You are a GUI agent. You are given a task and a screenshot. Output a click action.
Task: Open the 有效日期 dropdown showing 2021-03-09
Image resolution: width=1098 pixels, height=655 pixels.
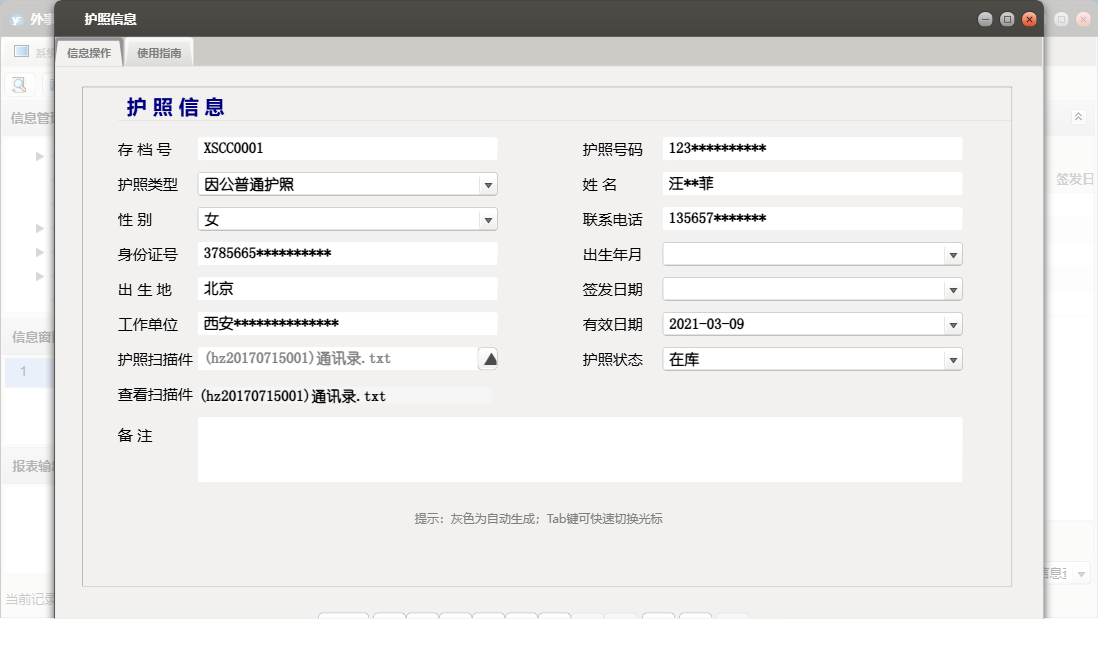point(953,323)
